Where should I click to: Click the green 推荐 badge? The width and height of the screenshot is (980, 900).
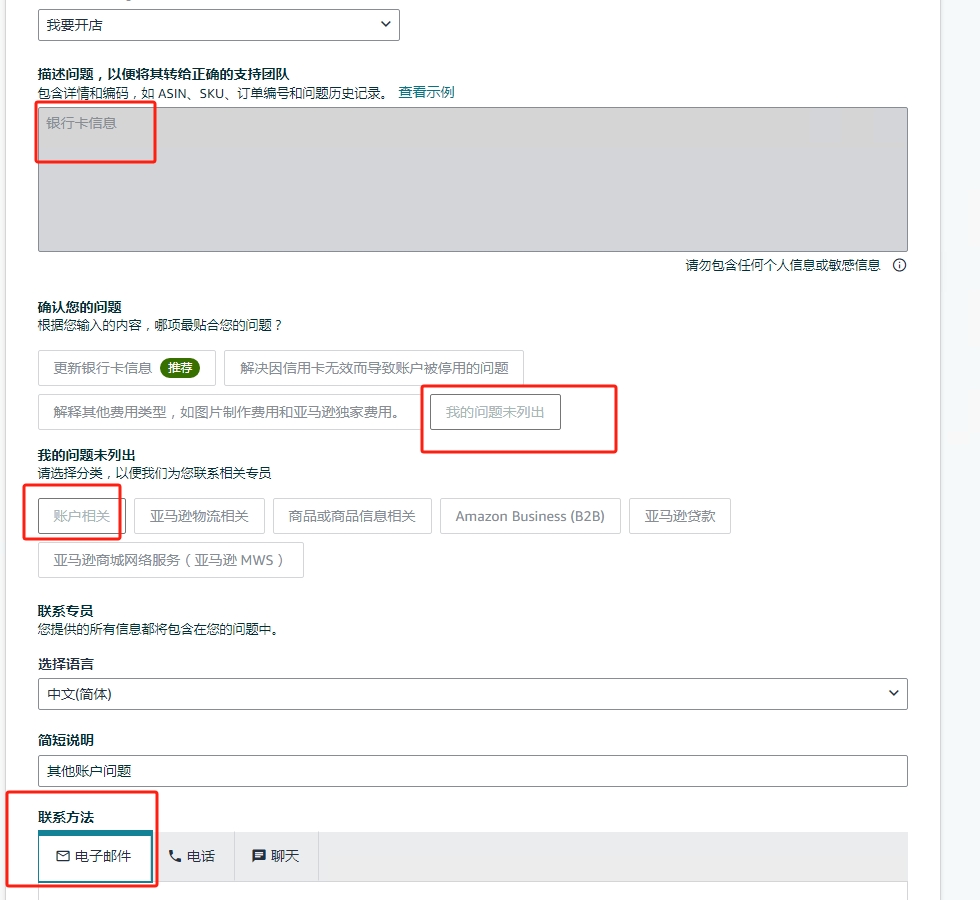180,368
